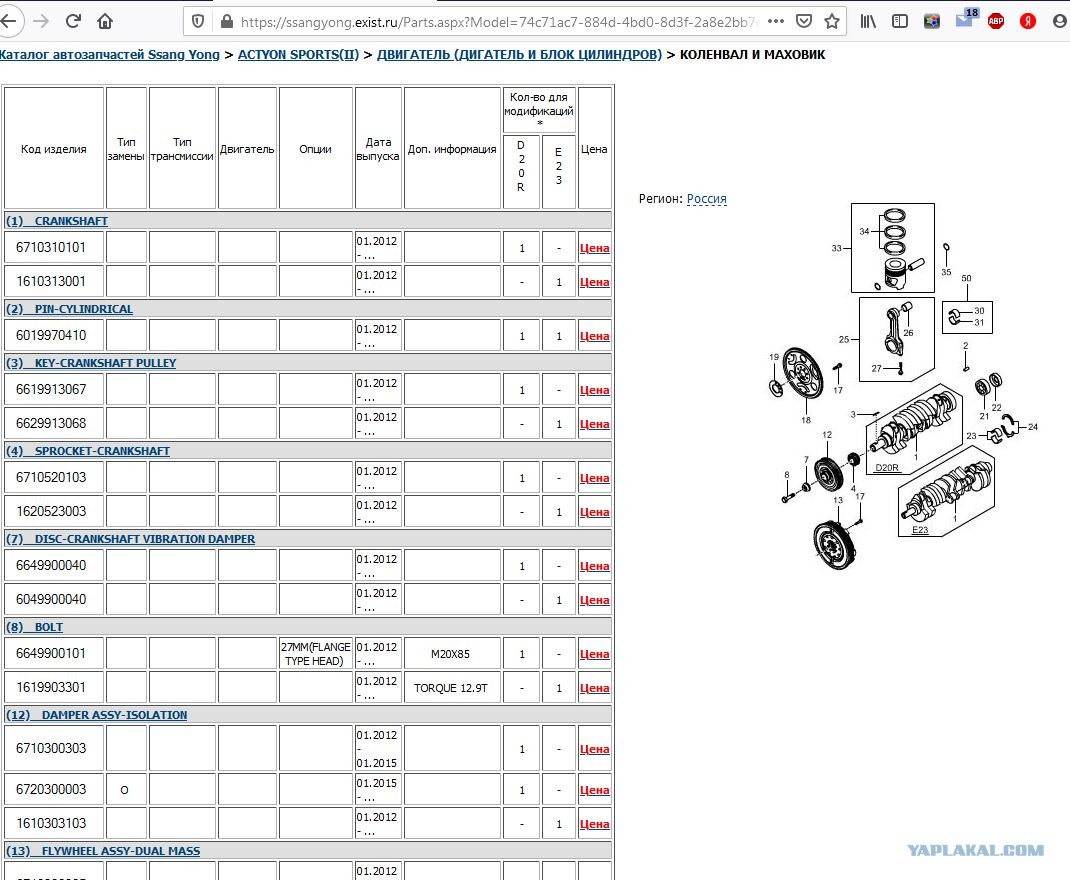The image size is (1070, 880).
Task: Click Цена for part 1610313001
Action: [x=594, y=282]
